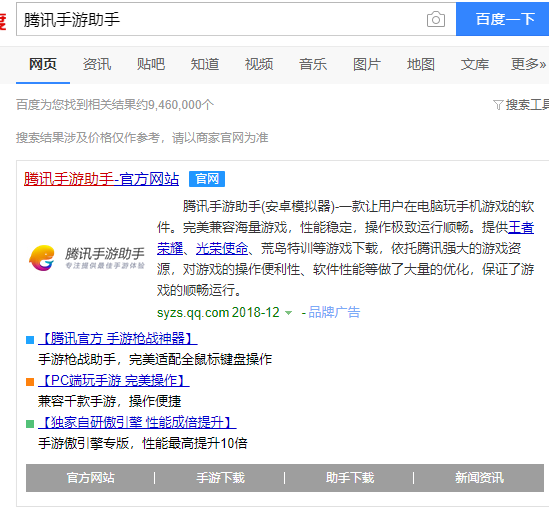Click the syzs.qq.com 2018-12 URL

pos(218,312)
